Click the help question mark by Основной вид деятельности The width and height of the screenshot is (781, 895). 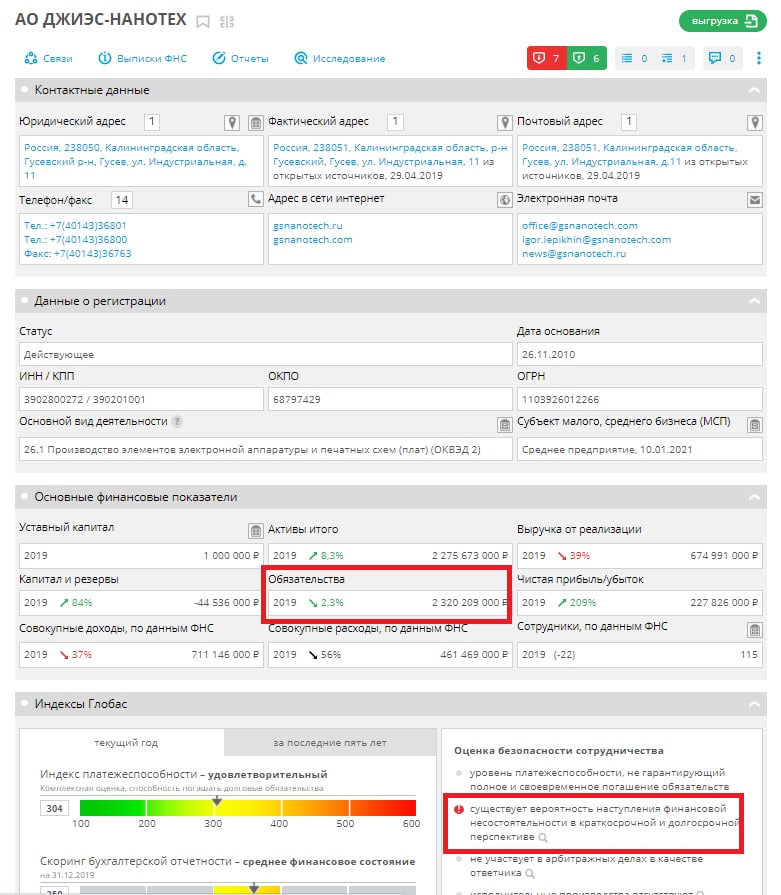(x=177, y=421)
